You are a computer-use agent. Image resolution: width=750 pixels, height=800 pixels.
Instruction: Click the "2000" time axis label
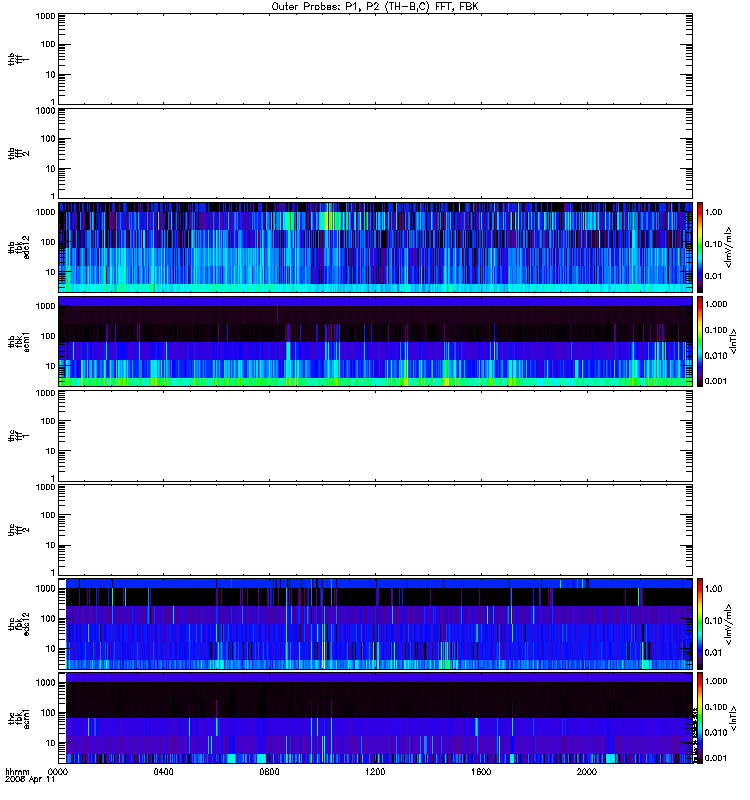coord(587,772)
